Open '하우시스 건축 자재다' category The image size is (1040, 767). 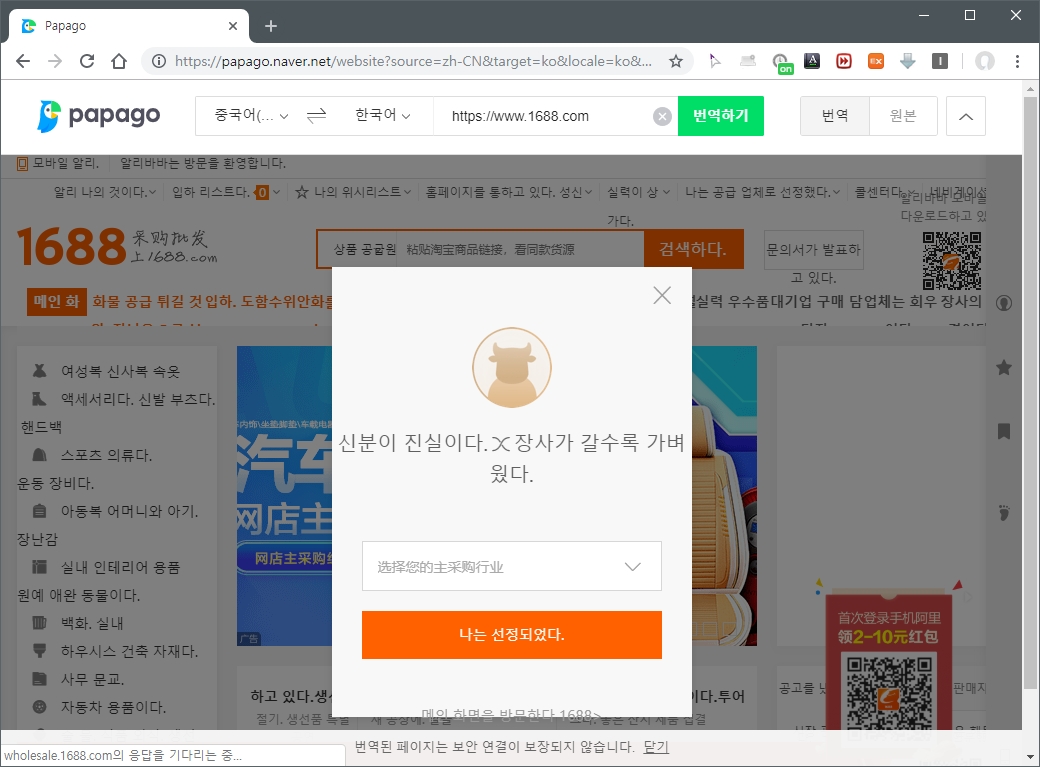coord(129,651)
